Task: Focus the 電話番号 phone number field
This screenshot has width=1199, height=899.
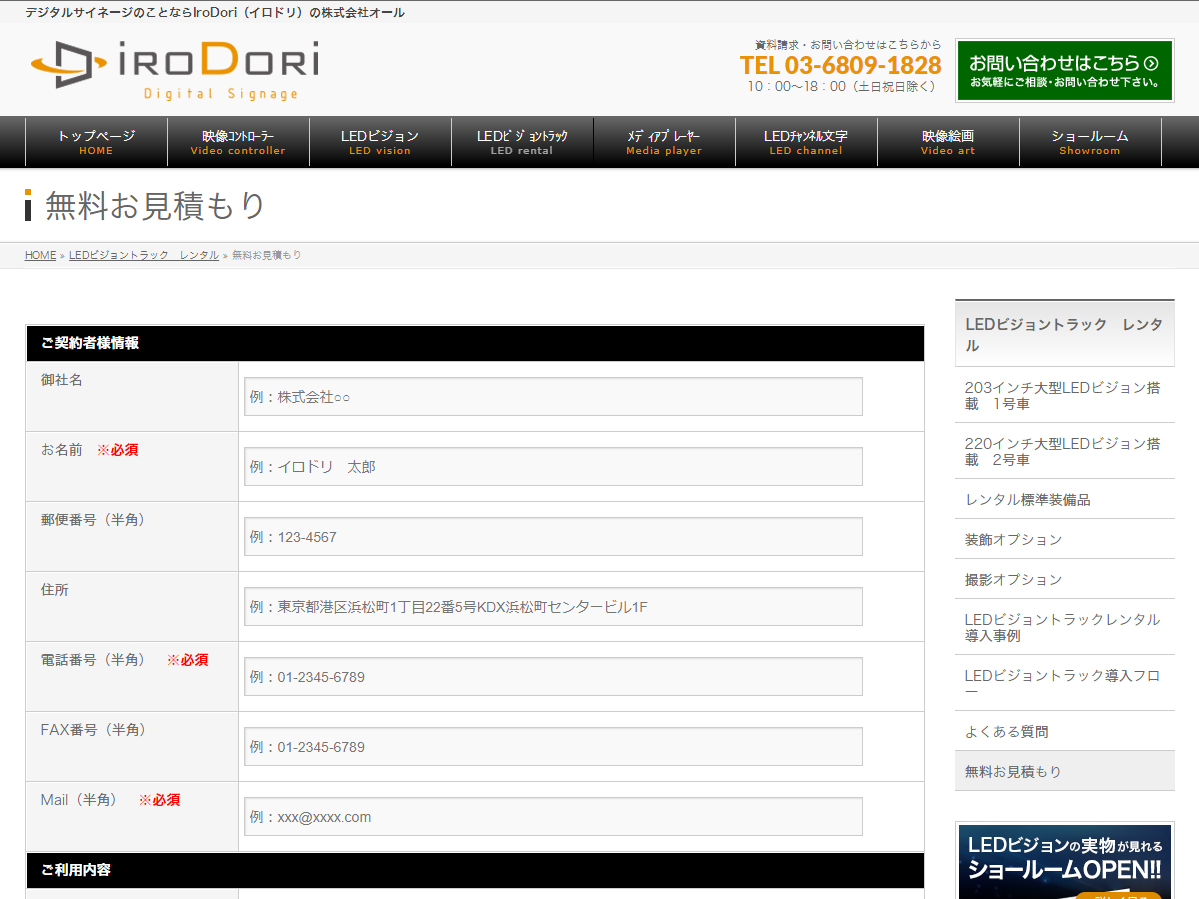Action: coord(553,677)
